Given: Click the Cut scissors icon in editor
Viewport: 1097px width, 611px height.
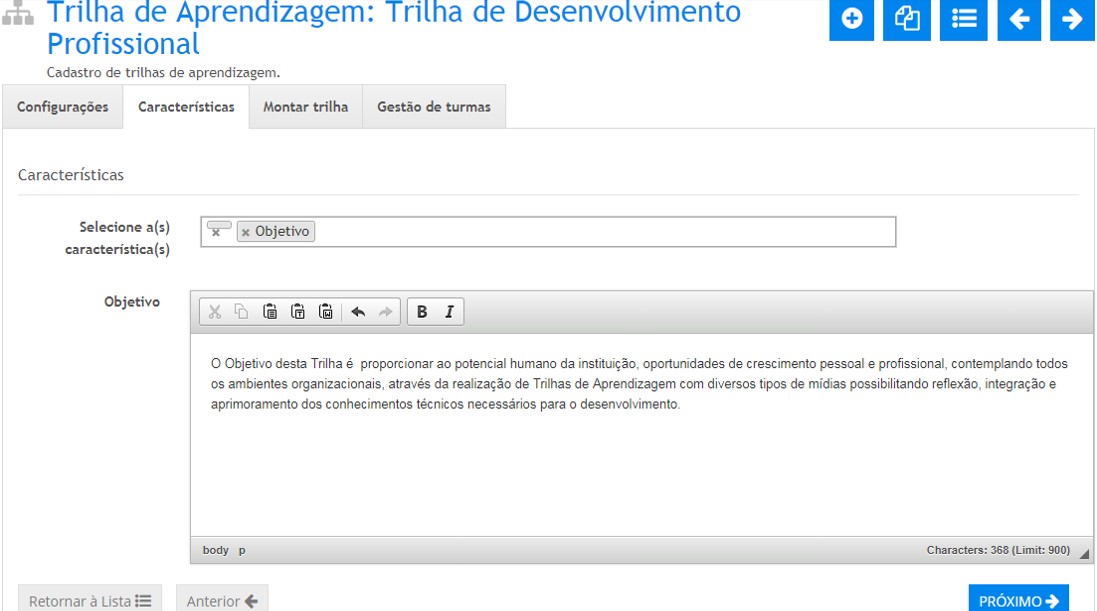Looking at the screenshot, I should [214, 312].
